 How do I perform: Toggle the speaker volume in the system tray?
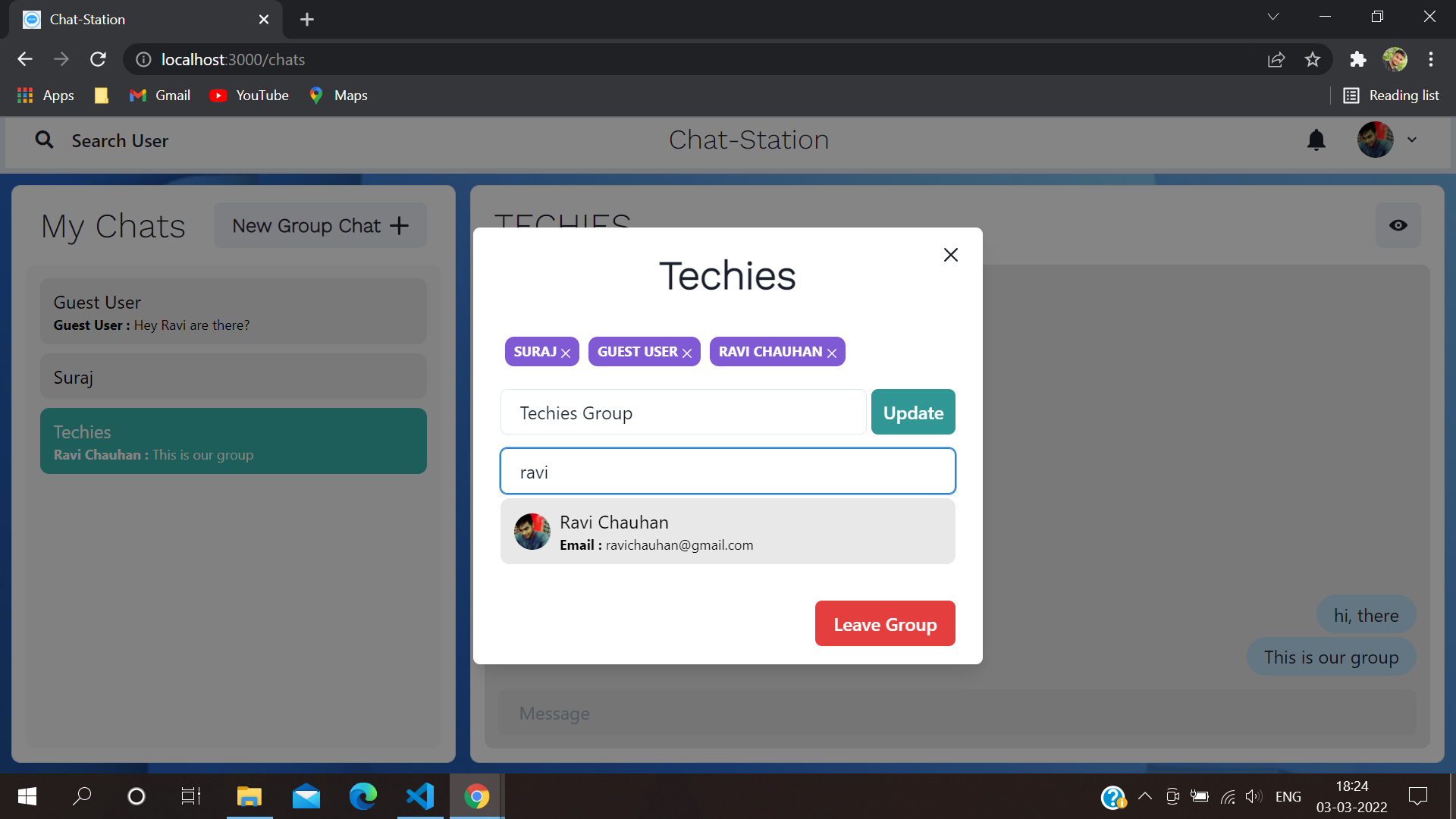pyautogui.click(x=1253, y=796)
